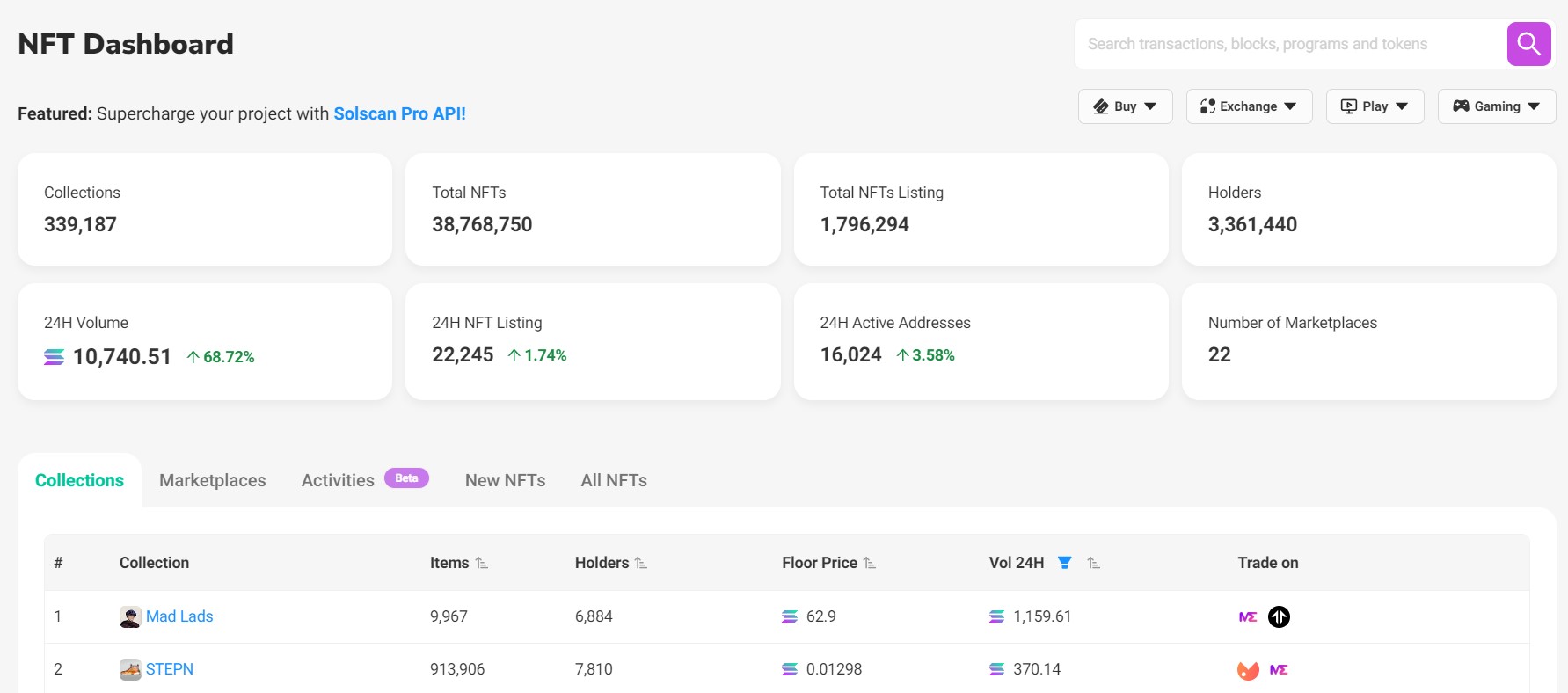Open the Mad Lads collection link
The height and width of the screenshot is (693, 1568).
[x=179, y=616]
